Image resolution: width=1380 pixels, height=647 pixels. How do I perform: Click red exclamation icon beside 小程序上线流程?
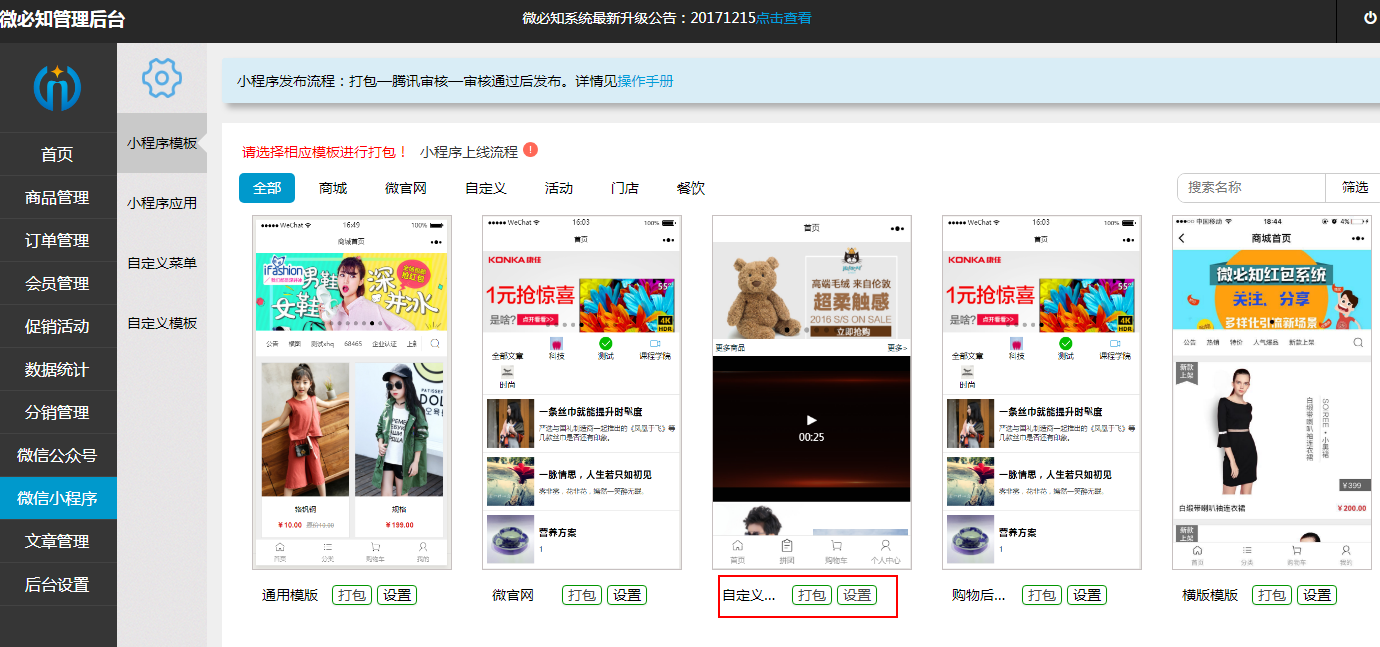pos(530,150)
